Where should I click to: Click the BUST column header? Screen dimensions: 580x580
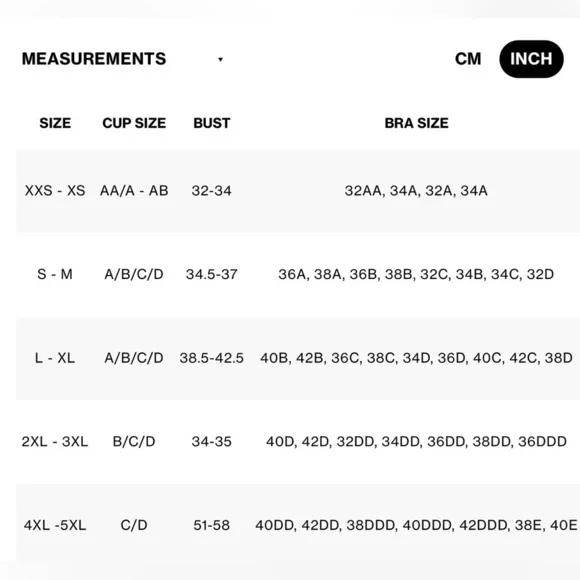pos(212,123)
